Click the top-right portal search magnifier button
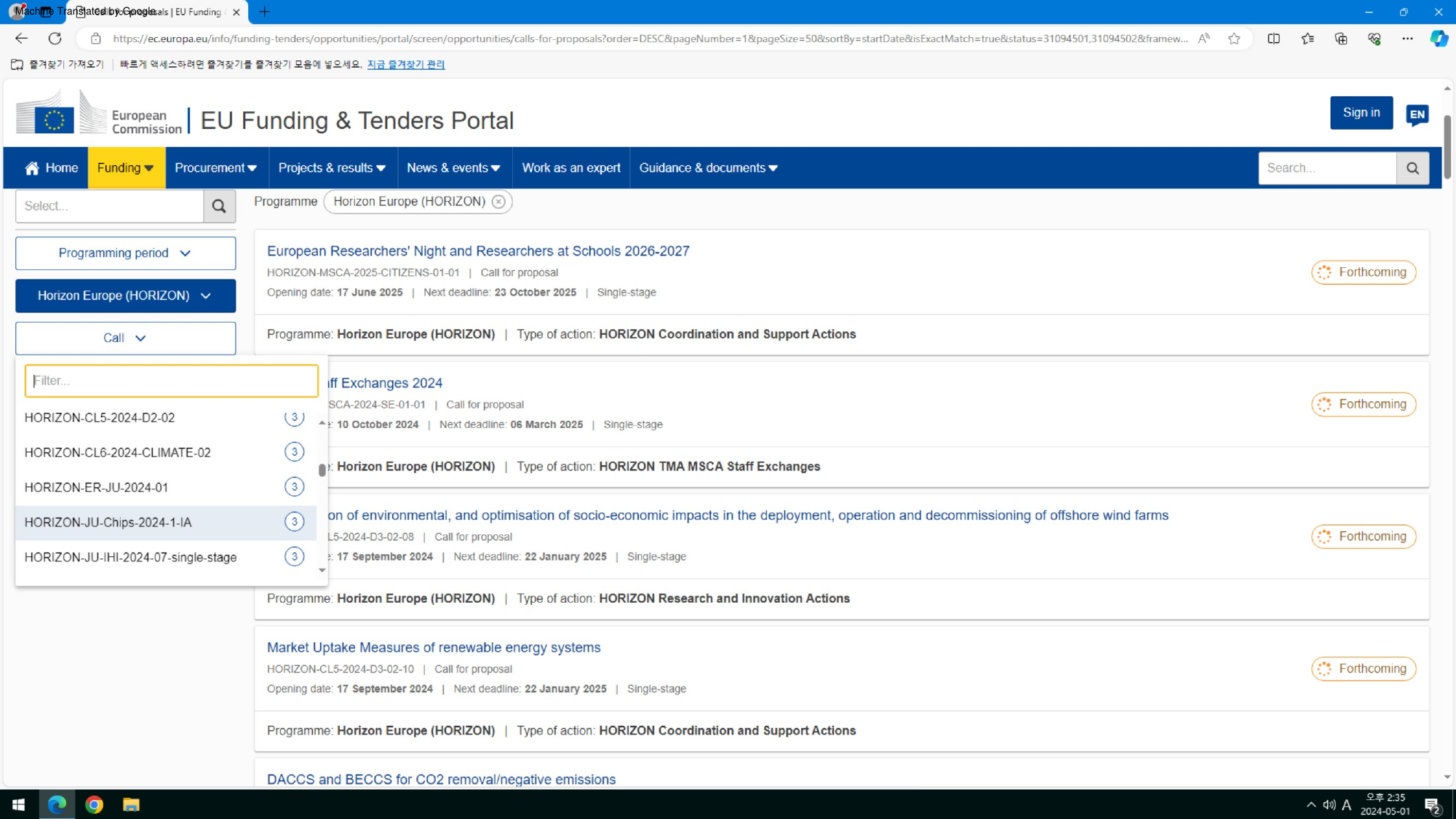Screen dimensions: 1456x819 (x=1412, y=168)
